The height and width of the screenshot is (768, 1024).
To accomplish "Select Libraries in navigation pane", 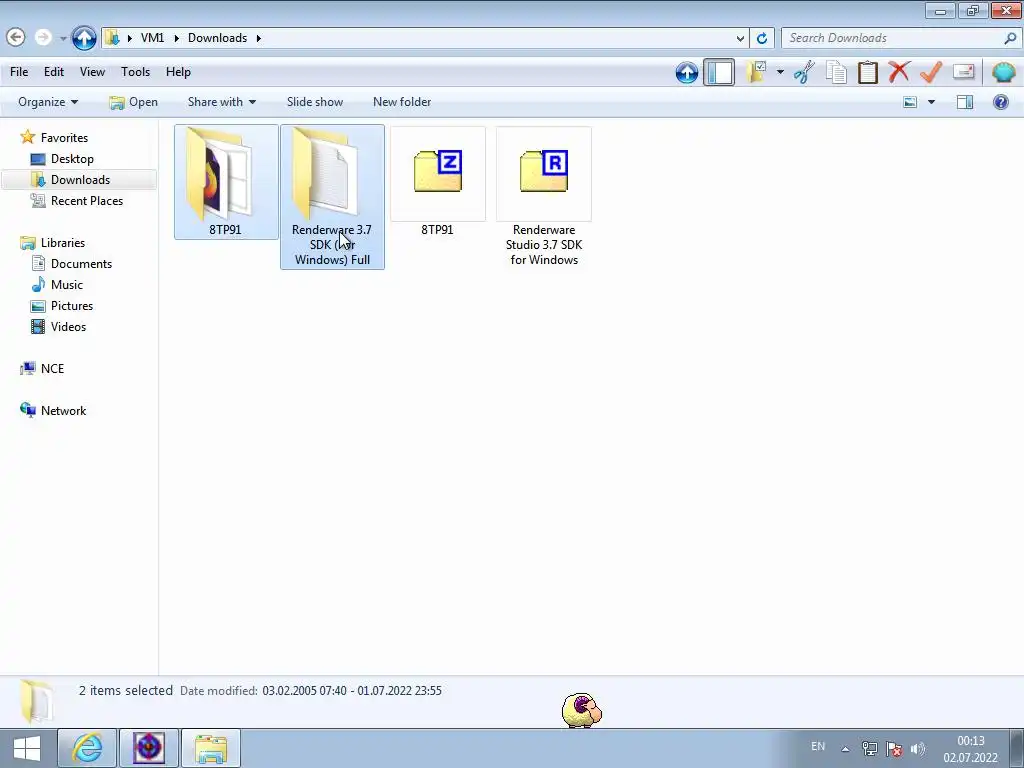I will [x=63, y=243].
